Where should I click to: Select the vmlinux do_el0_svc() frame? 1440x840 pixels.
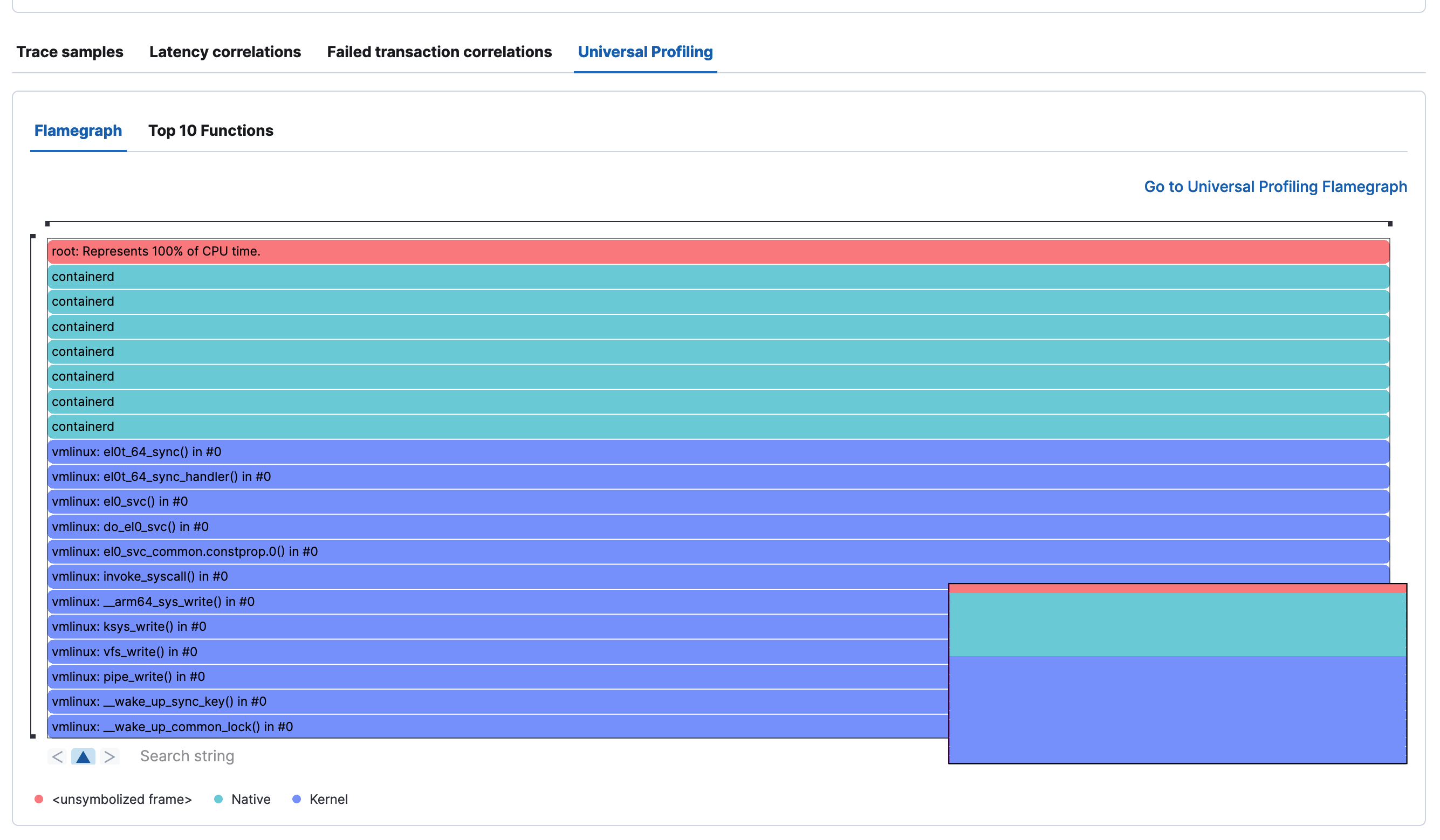(718, 527)
